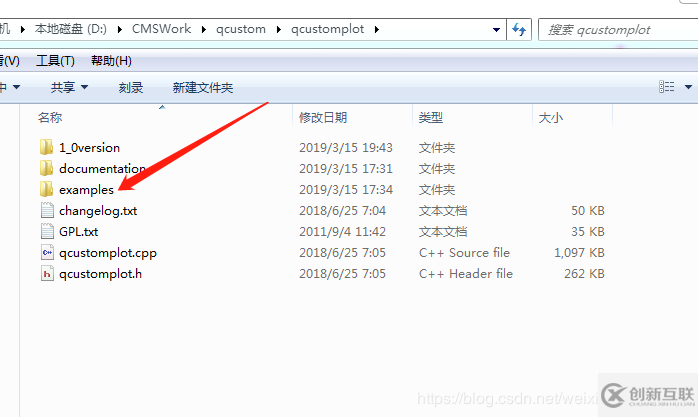The image size is (698, 417).
Task: Open the 共享 dropdown in the toolbar
Action: [x=69, y=87]
